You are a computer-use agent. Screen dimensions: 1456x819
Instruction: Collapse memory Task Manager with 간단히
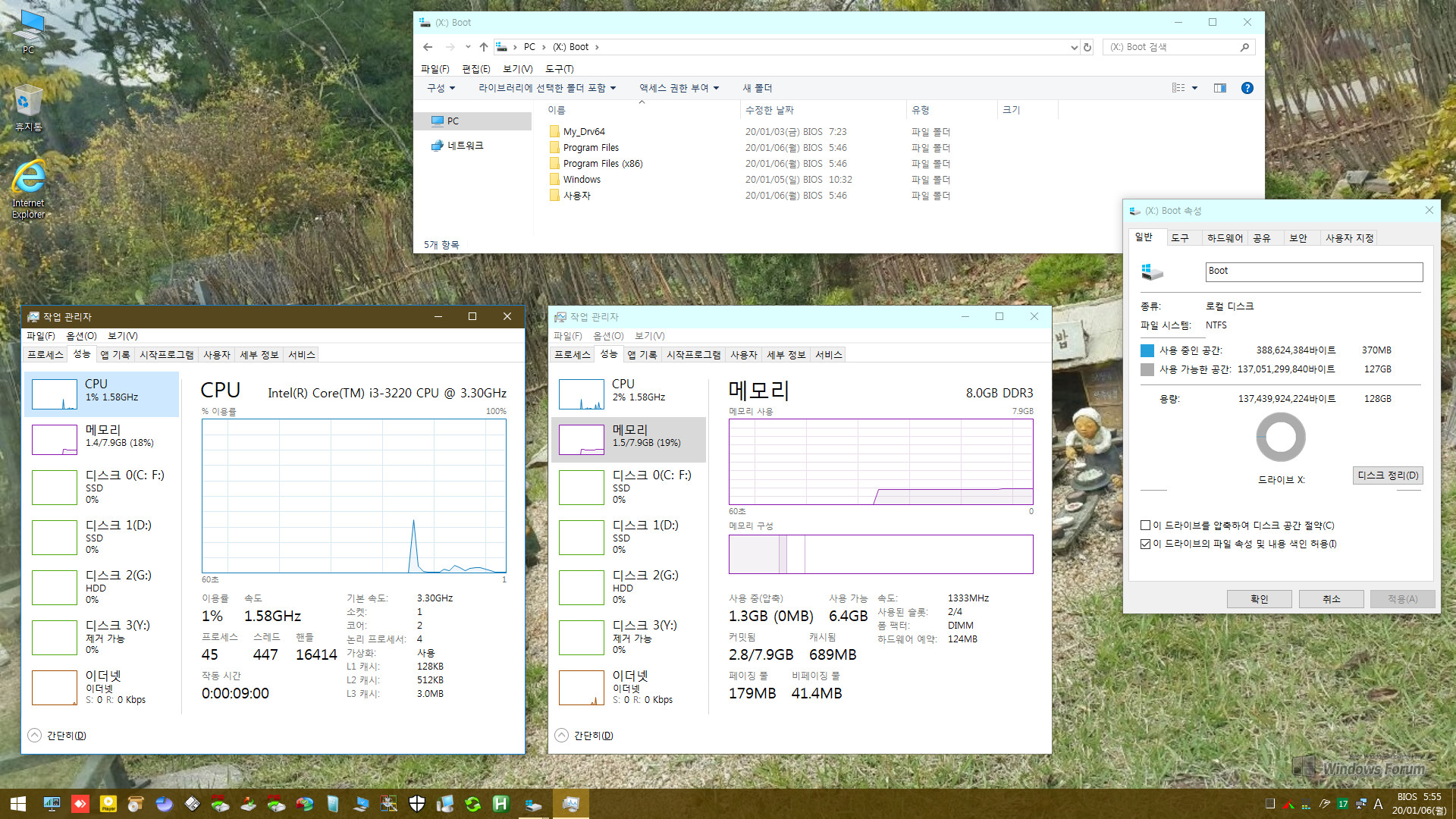(585, 736)
